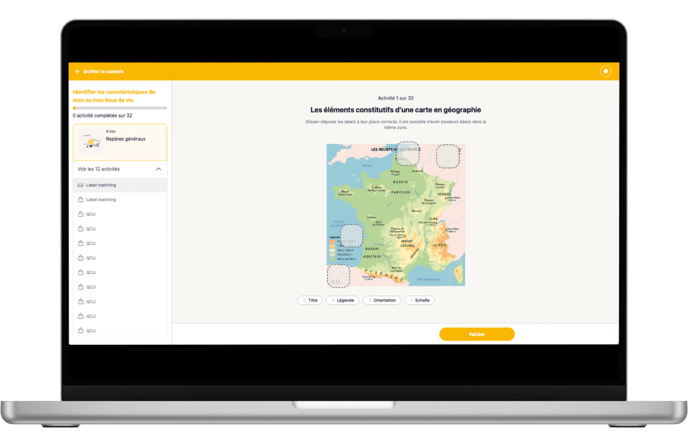Click the drag handle on the Echelle label
This screenshot has height=446, width=688.
coord(412,300)
